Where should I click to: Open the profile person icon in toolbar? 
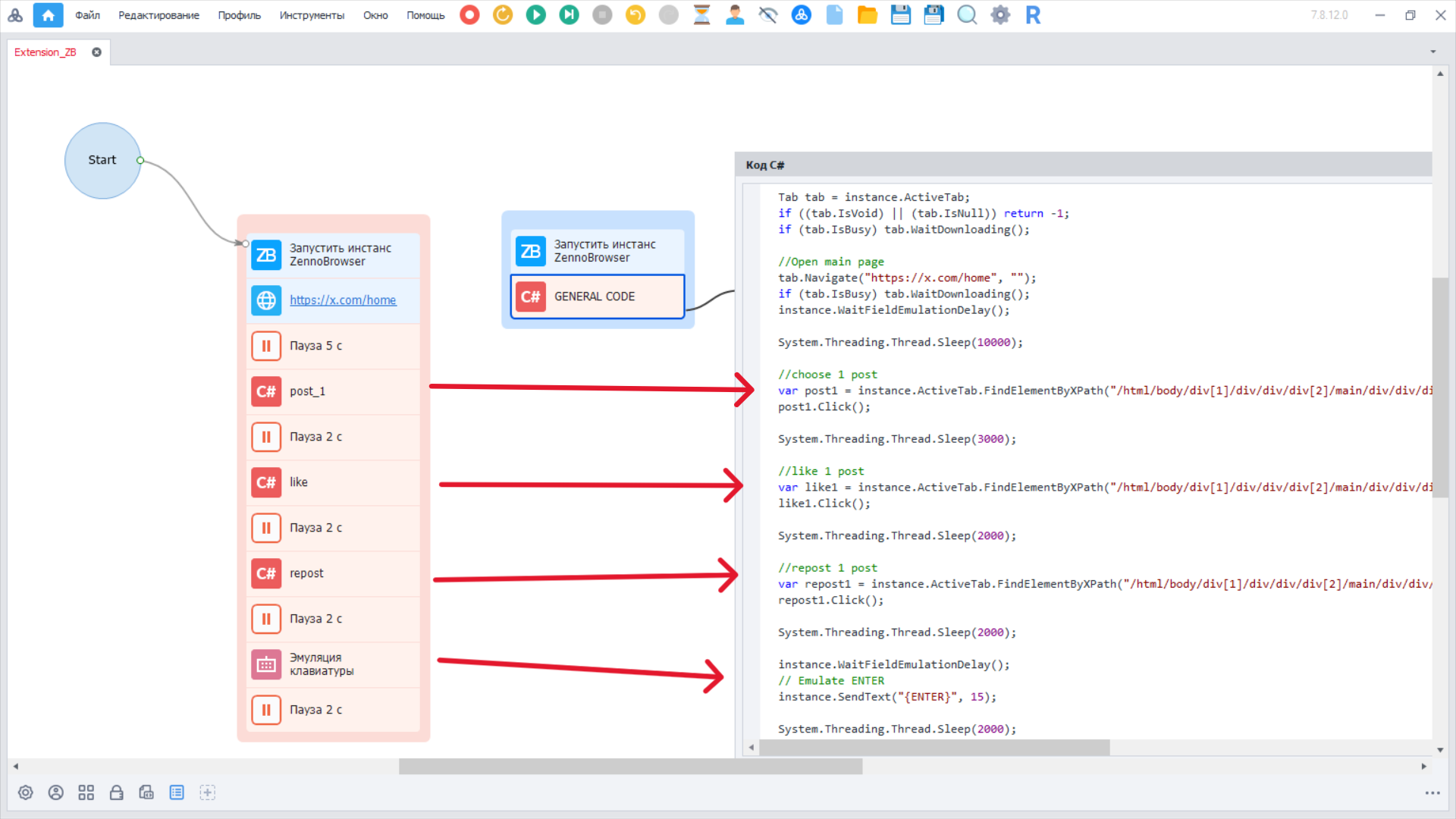[734, 15]
